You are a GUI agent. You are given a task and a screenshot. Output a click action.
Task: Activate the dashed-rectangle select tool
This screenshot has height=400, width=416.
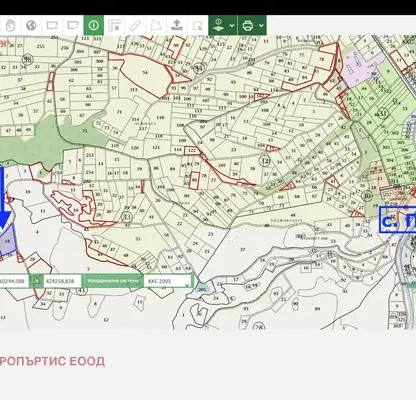[x=198, y=25]
